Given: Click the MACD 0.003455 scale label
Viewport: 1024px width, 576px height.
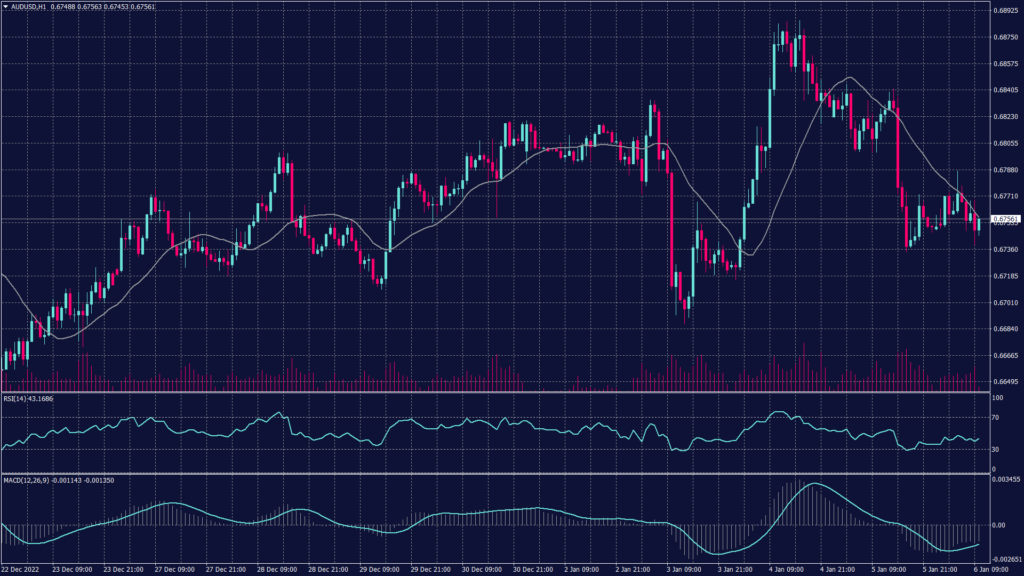Looking at the screenshot, I should (1005, 482).
